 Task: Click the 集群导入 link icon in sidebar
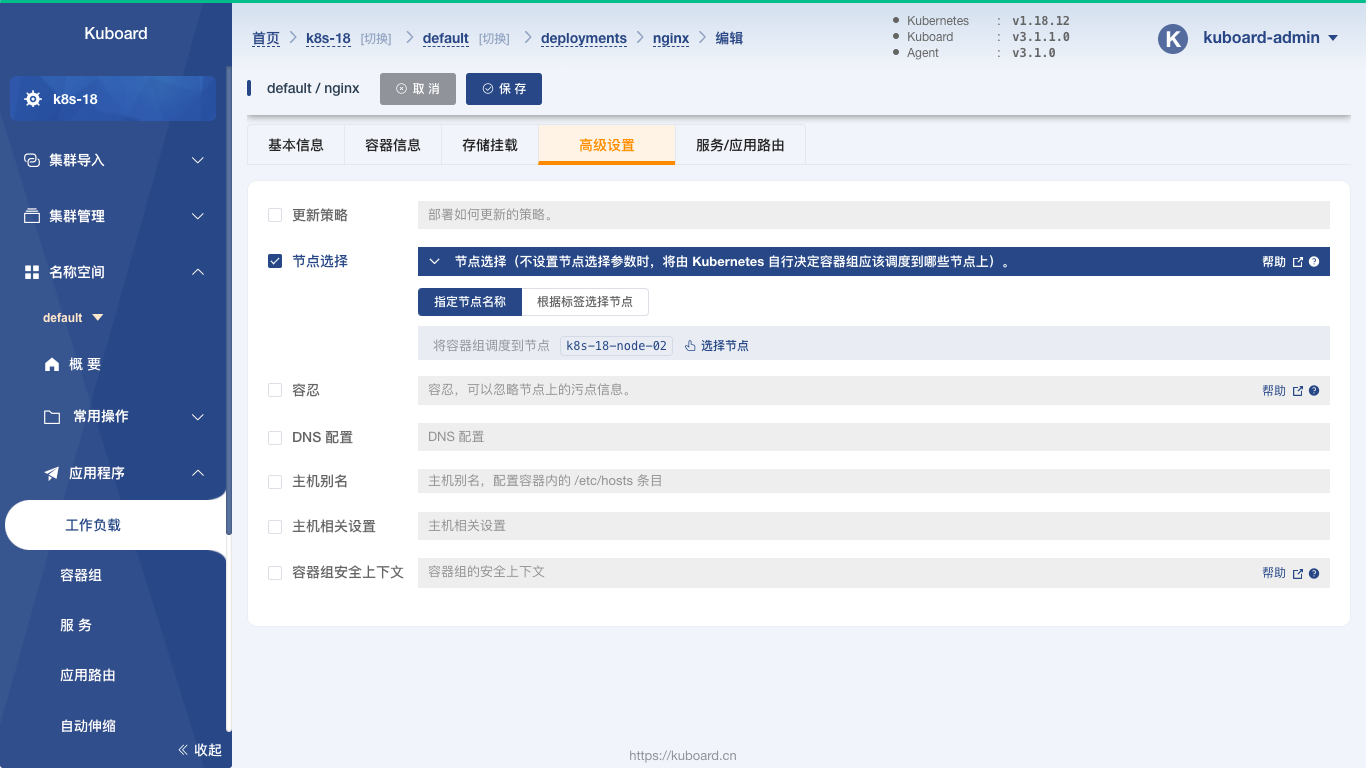point(32,160)
